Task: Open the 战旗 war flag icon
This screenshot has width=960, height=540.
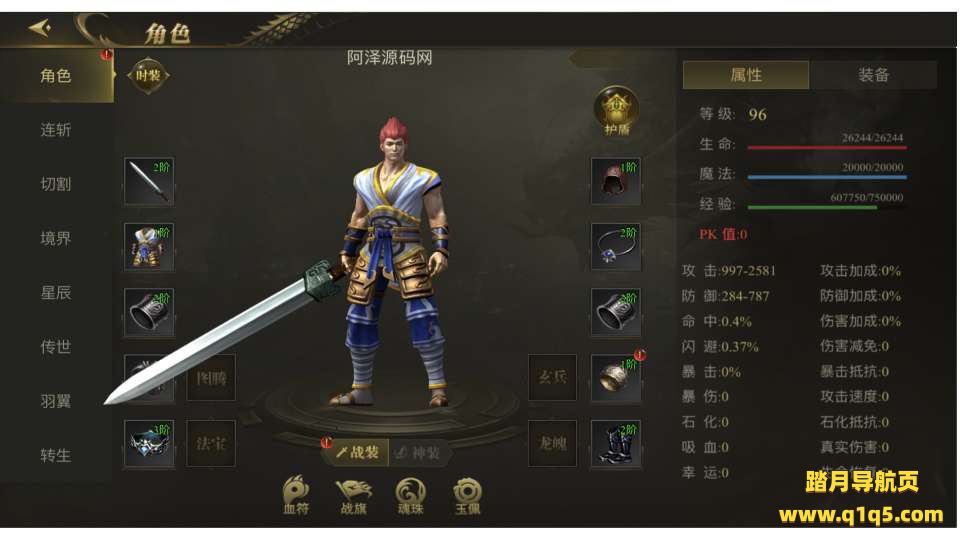Action: pyautogui.click(x=354, y=496)
